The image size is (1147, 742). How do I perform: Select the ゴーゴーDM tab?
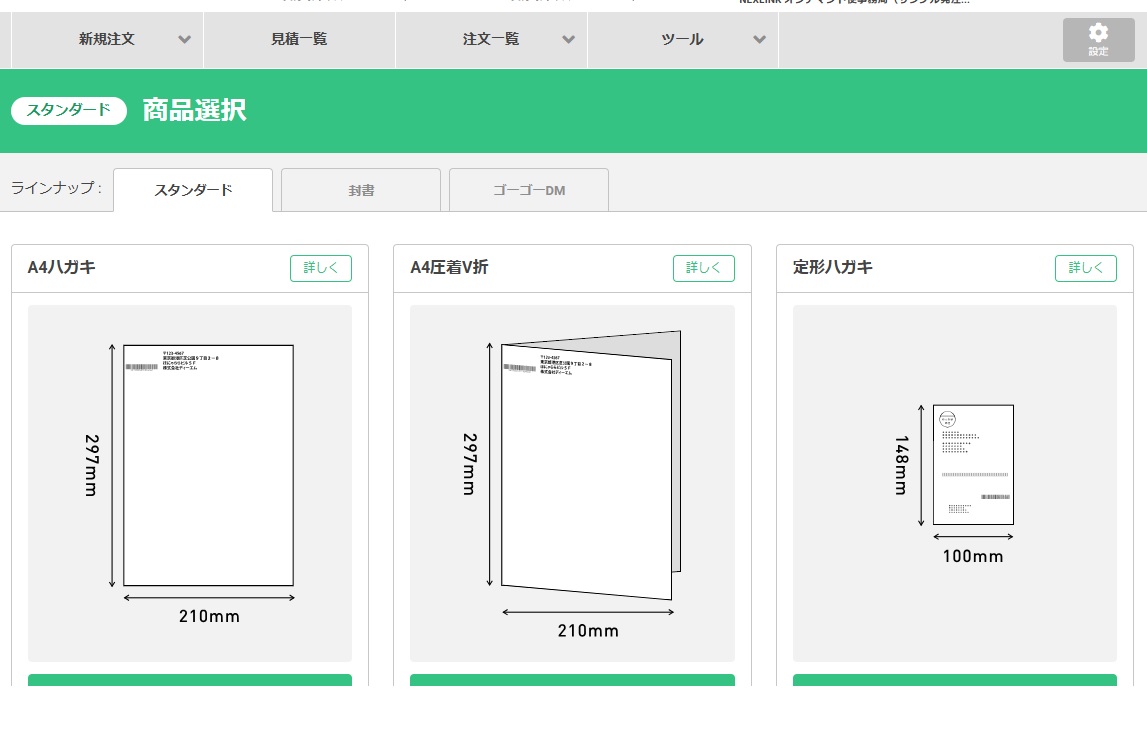pyautogui.click(x=528, y=190)
